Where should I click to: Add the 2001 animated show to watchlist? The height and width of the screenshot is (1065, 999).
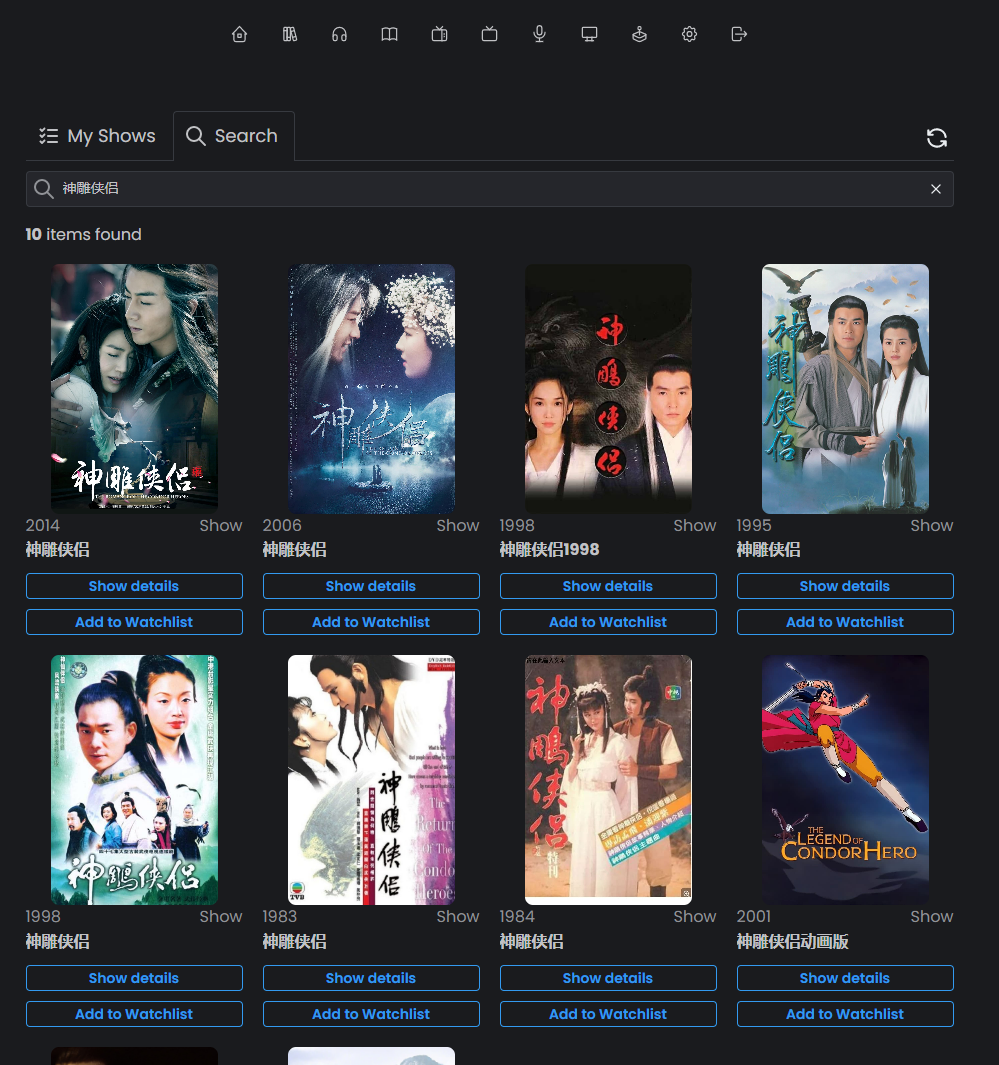click(x=845, y=1014)
